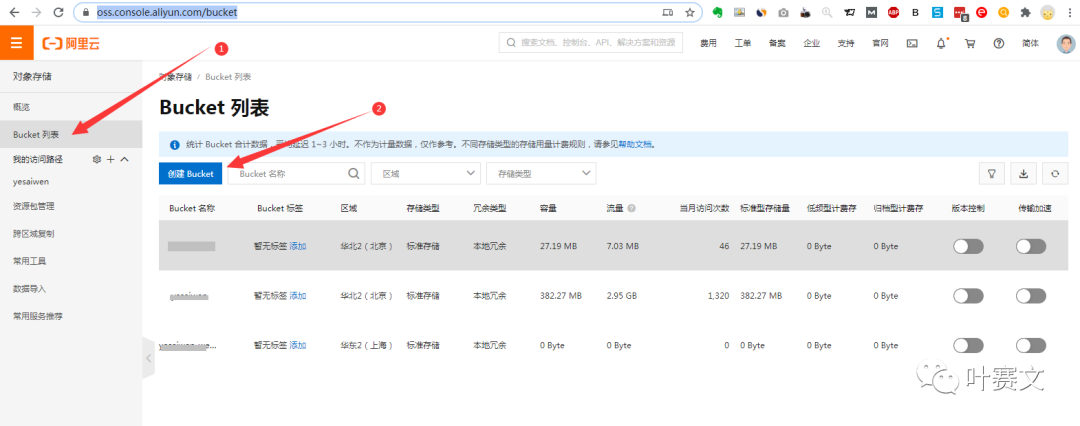Click the Aliyun logo

[71, 43]
